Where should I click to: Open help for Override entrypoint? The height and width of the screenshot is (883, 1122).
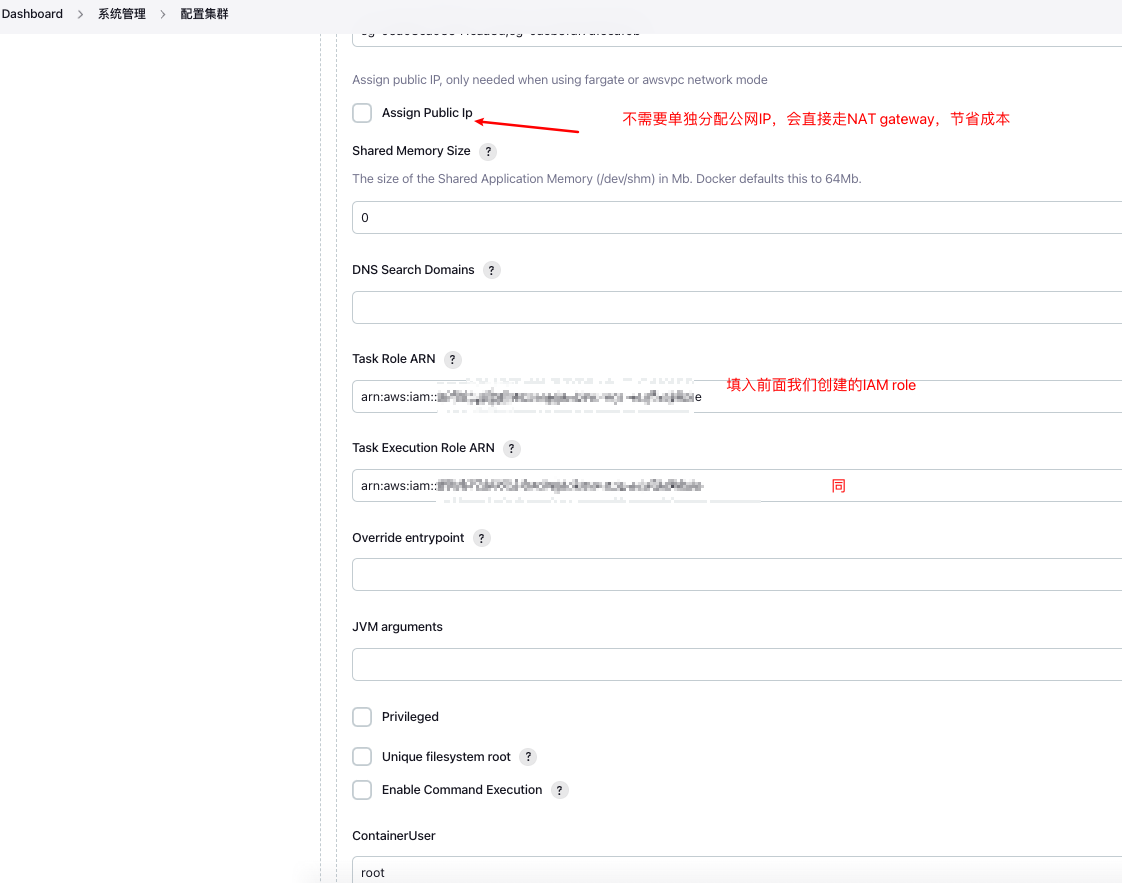[481, 538]
